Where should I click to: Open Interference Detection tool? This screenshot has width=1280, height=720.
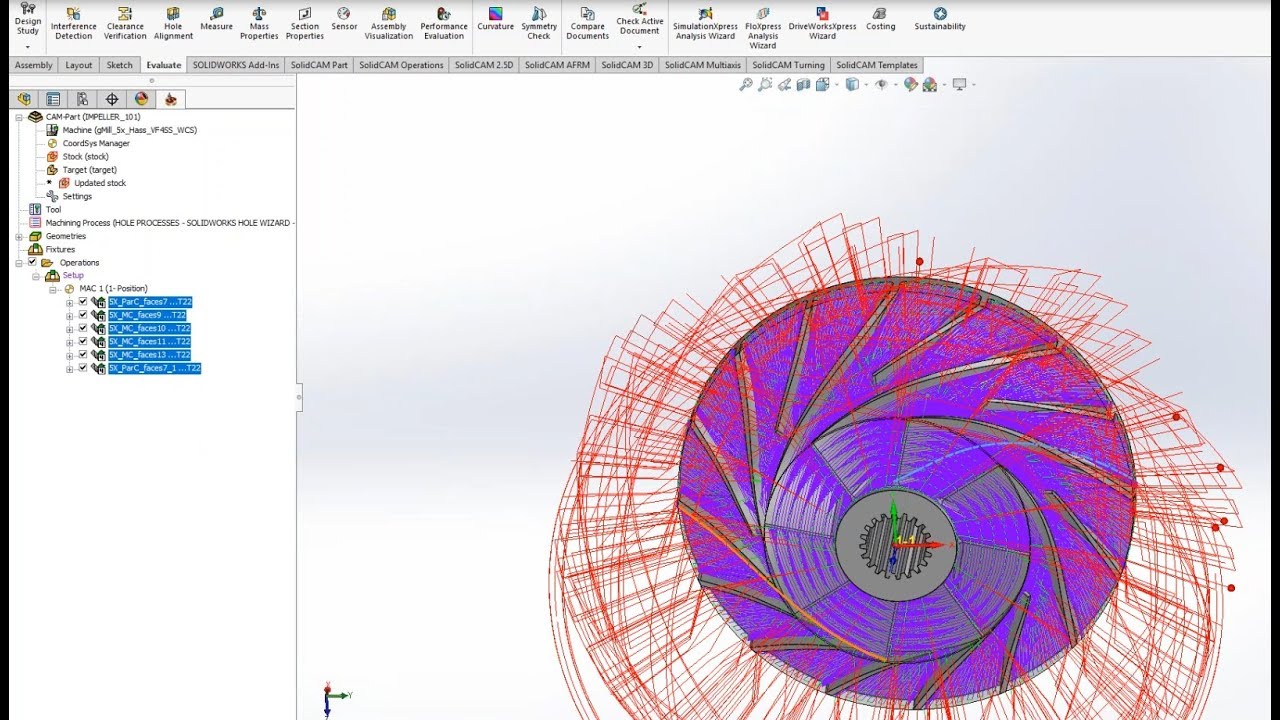[x=74, y=23]
